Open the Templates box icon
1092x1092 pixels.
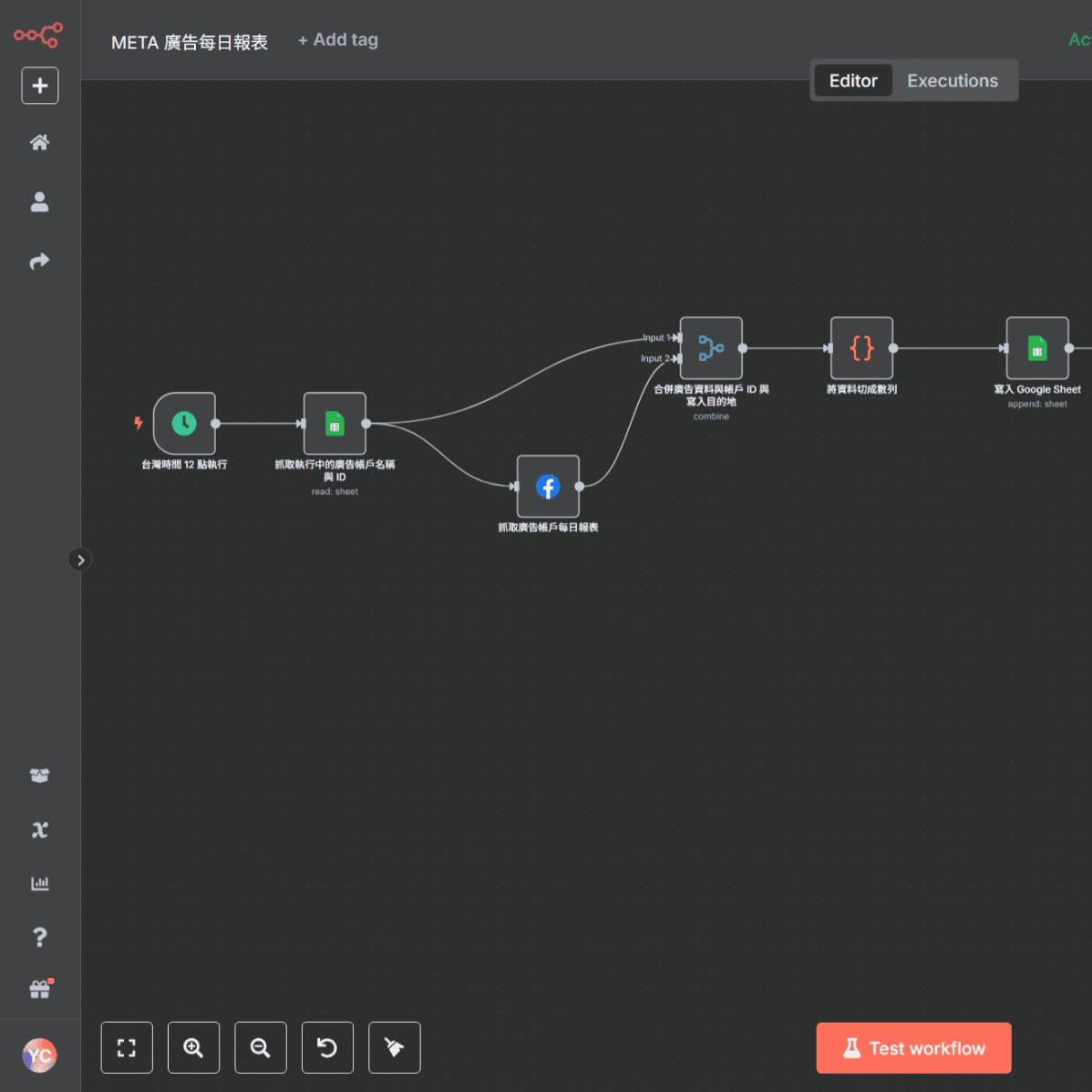coord(39,776)
